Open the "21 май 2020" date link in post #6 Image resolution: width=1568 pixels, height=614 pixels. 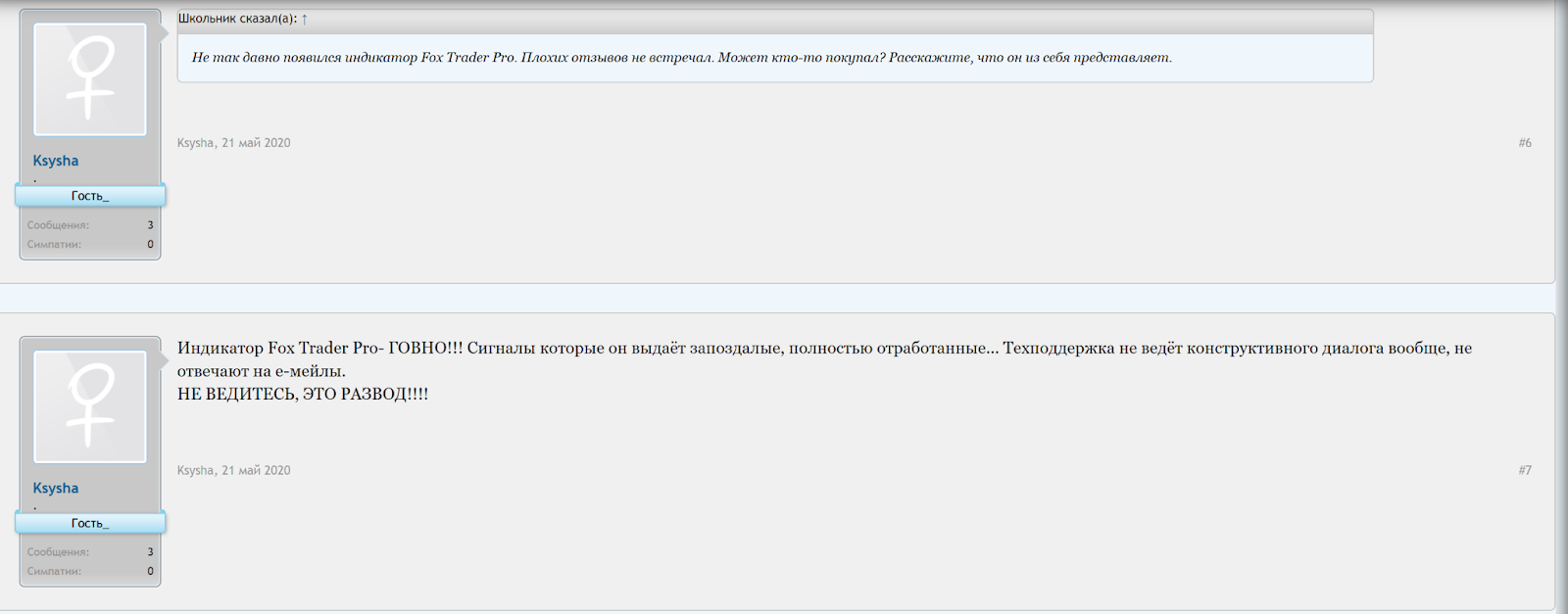(256, 143)
